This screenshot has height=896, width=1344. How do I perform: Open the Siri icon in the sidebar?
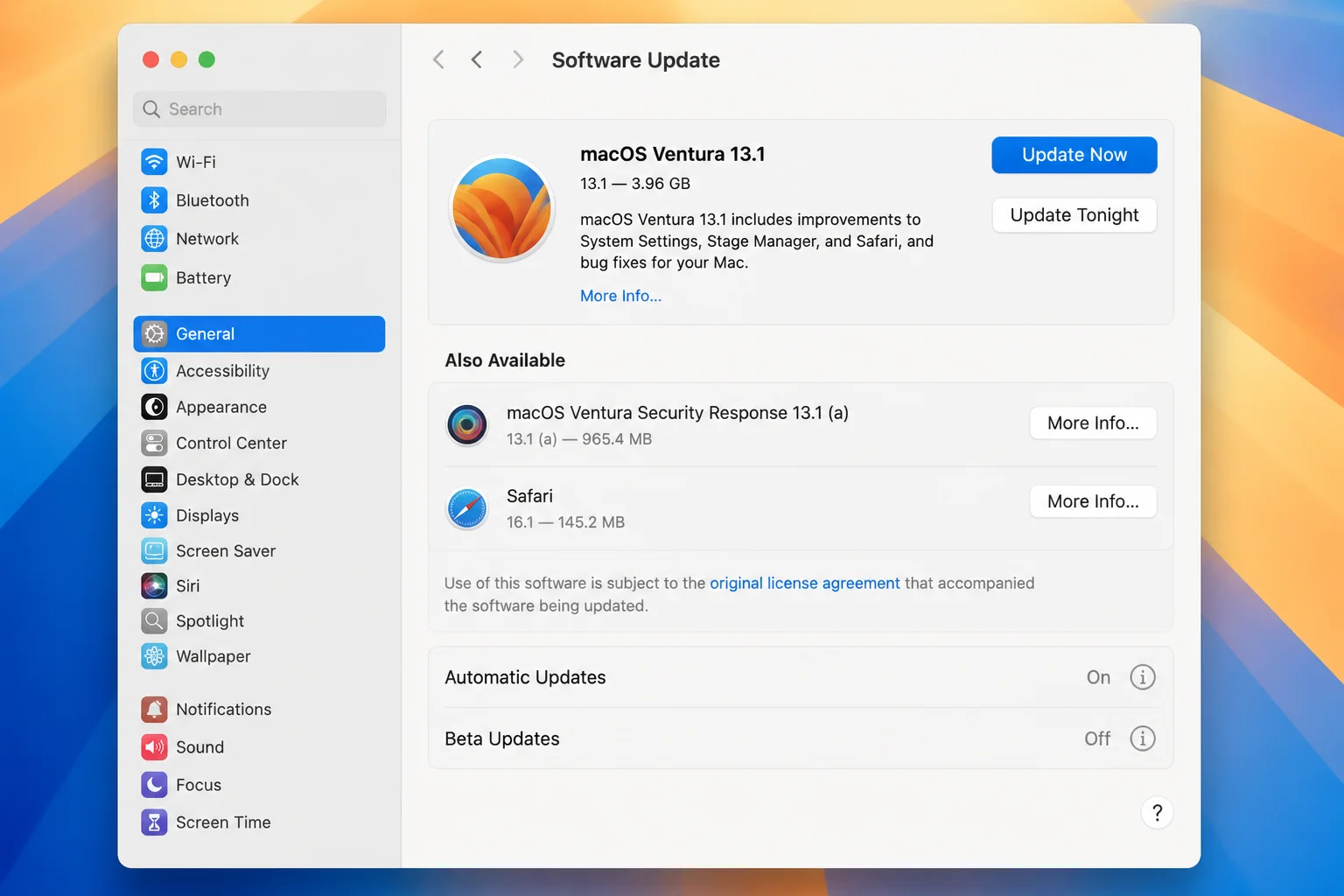tap(155, 585)
